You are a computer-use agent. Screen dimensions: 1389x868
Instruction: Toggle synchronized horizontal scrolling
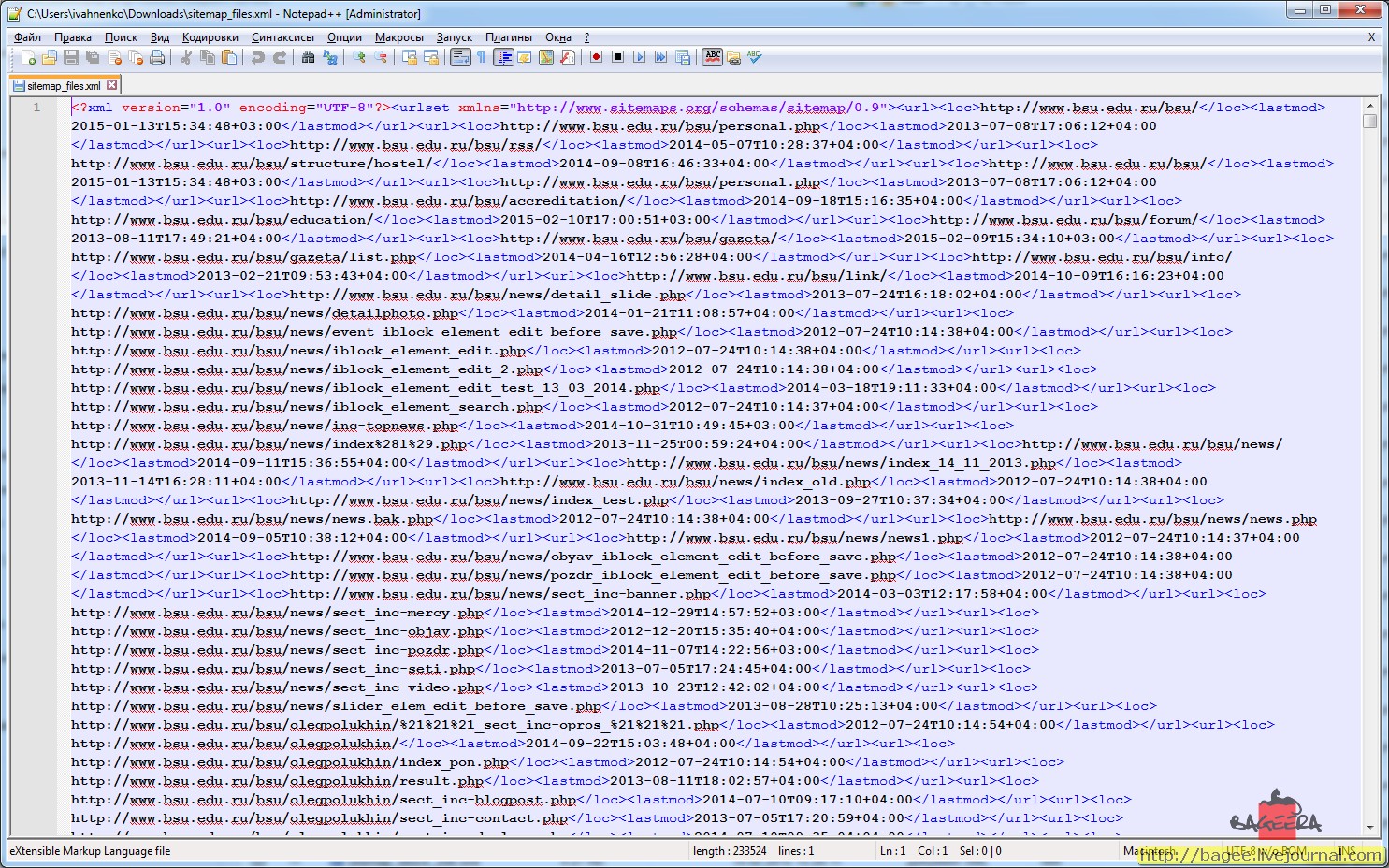coord(430,57)
